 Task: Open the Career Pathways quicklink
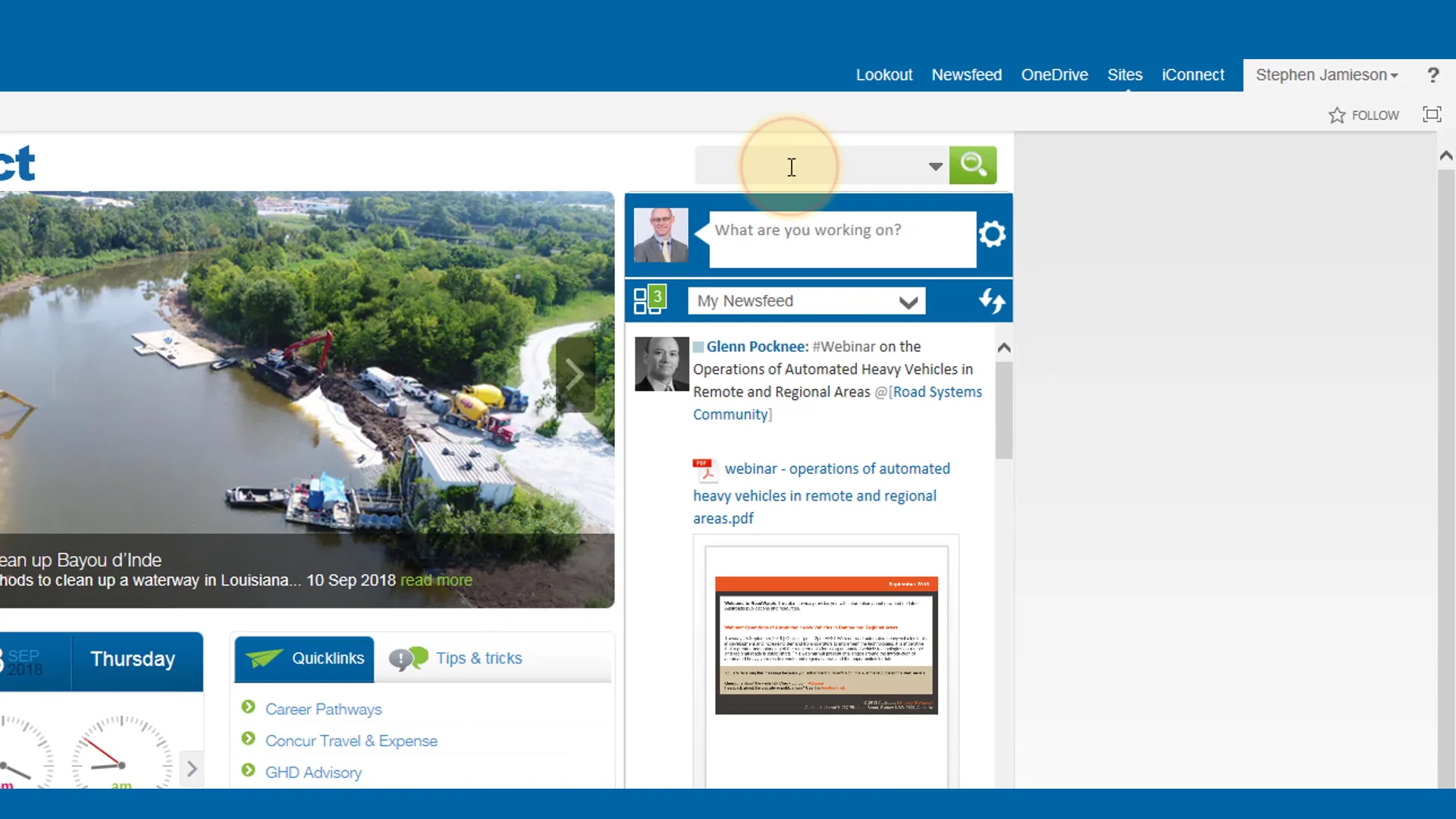(324, 709)
